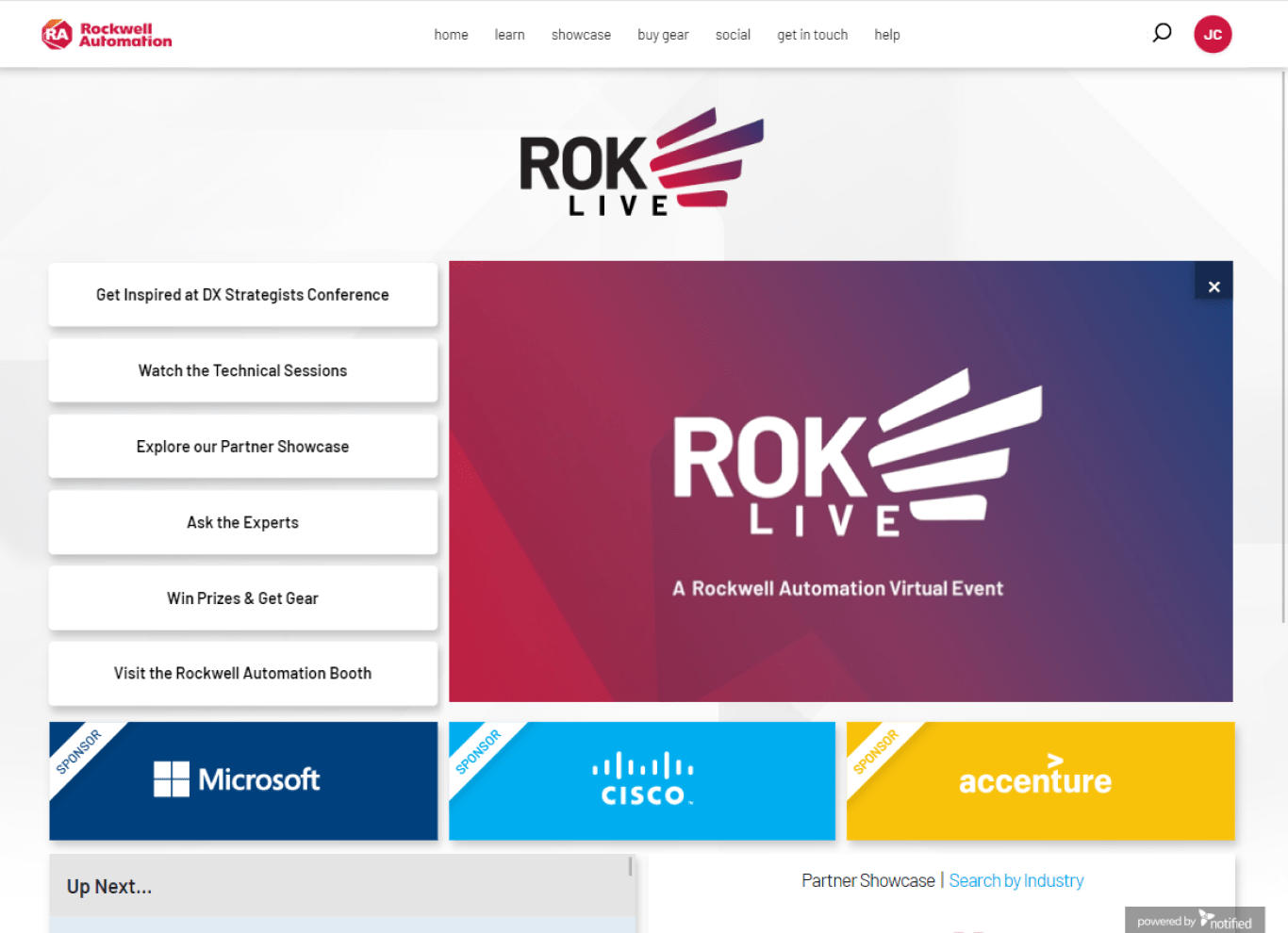Go to the buy gear page
The width and height of the screenshot is (1288, 933).
coord(663,34)
